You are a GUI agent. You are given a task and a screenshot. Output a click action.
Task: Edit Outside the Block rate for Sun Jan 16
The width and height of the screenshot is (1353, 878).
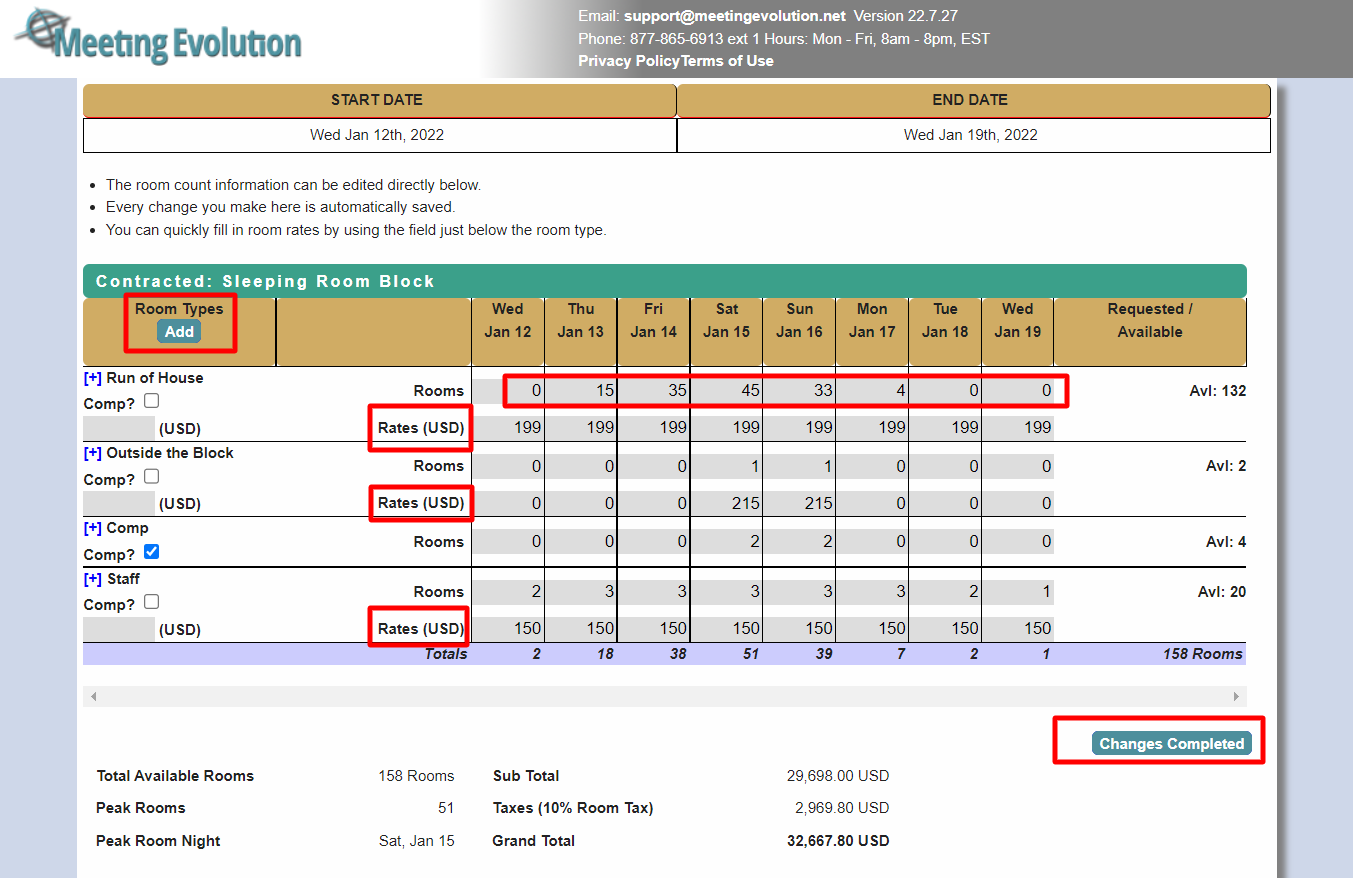tap(800, 504)
